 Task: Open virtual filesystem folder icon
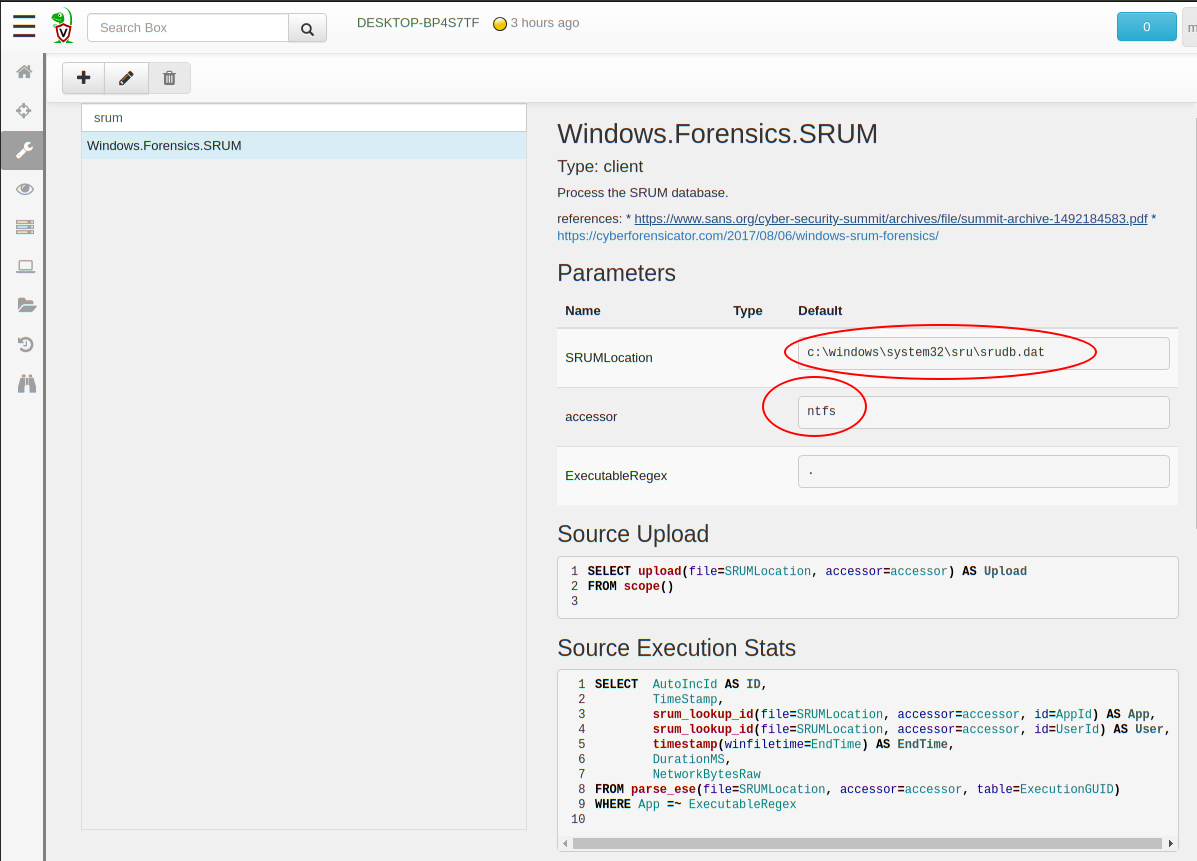[25, 306]
